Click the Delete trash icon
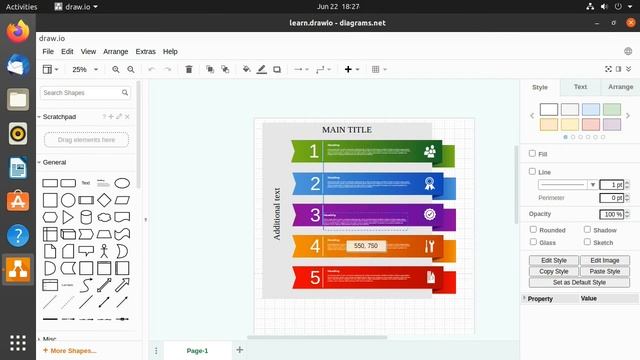This screenshot has width=640, height=360. (189, 69)
